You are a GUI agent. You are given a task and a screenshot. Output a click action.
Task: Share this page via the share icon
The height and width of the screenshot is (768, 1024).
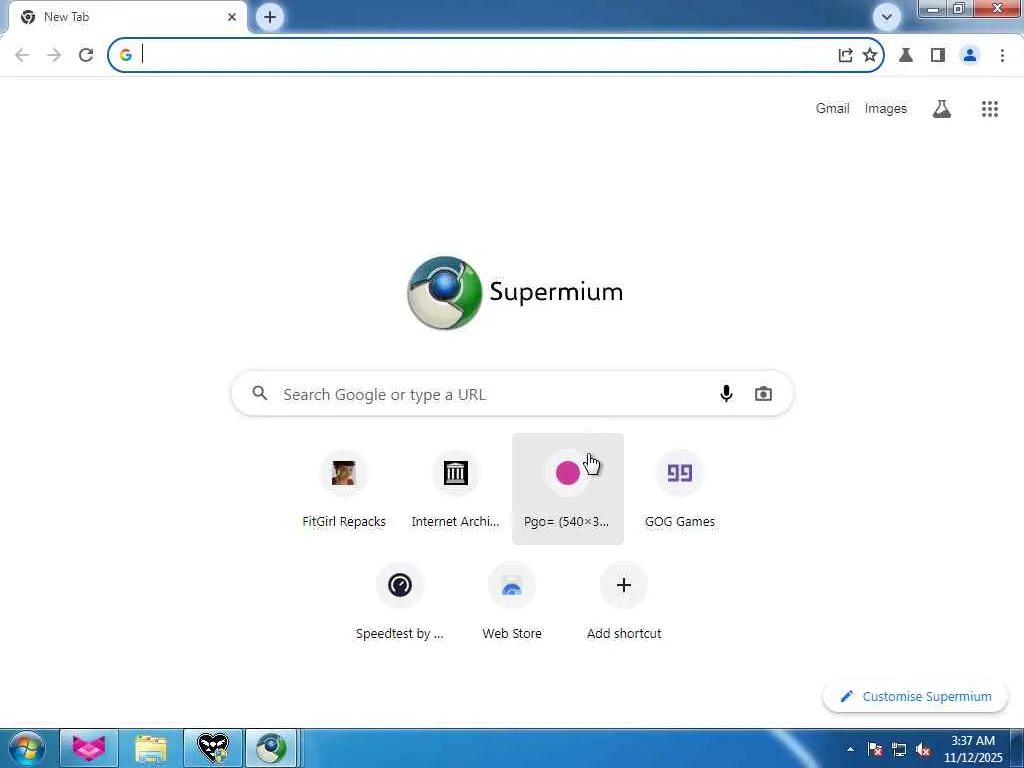(845, 55)
